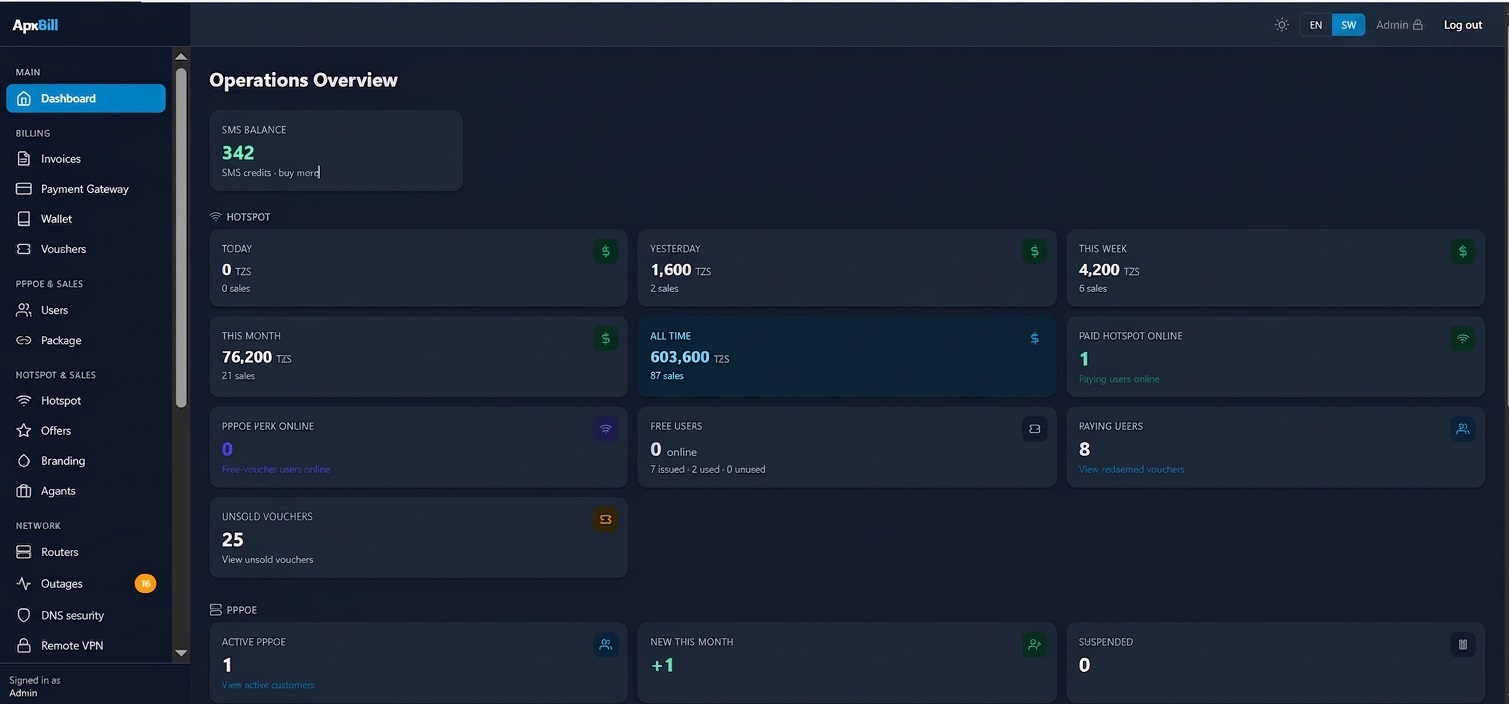Click the '342' SMS balance value

[x=238, y=153]
